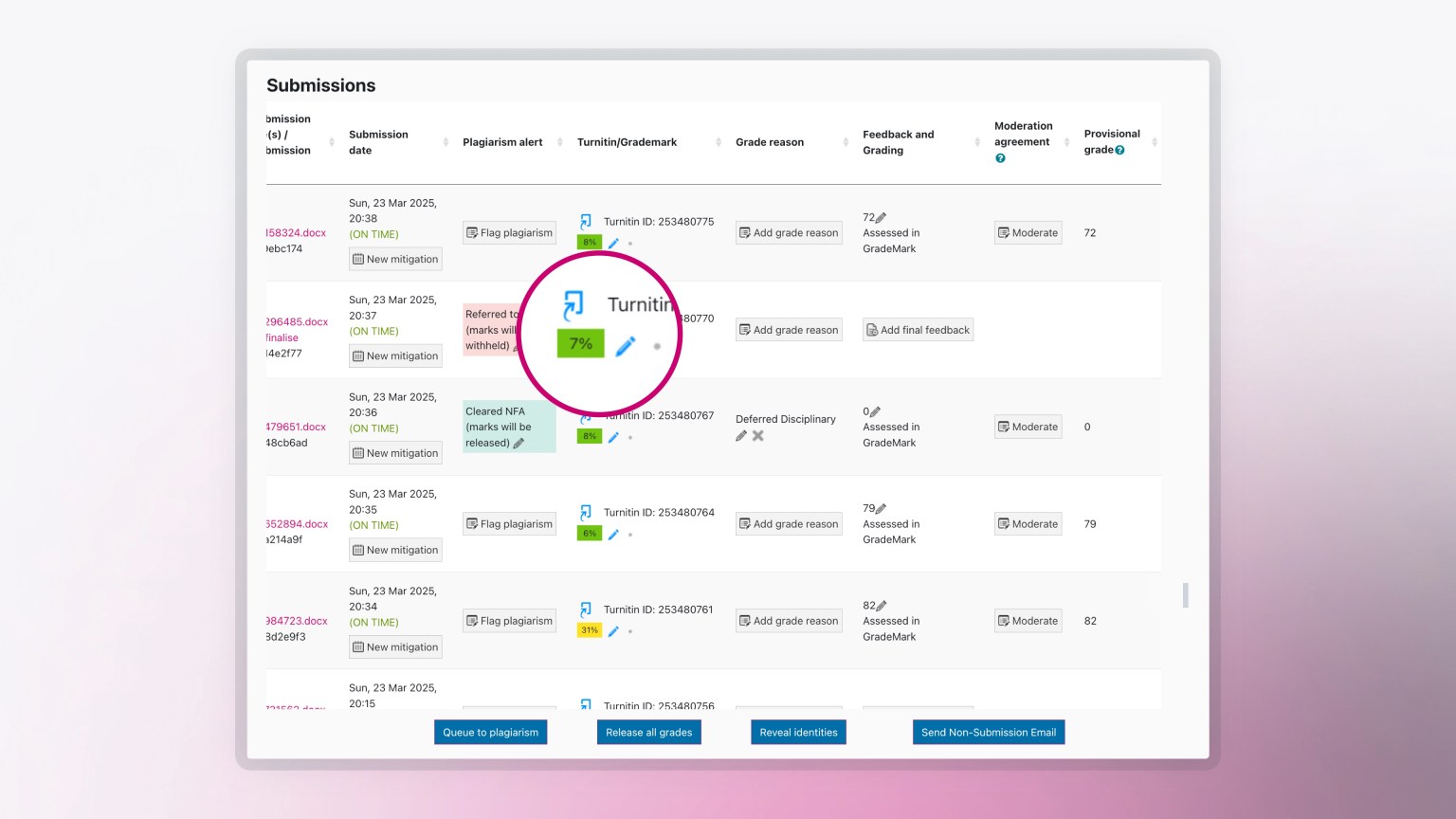Click the Turnitin icon beside ID 253480764
The width and height of the screenshot is (1456, 819).
[x=586, y=513]
